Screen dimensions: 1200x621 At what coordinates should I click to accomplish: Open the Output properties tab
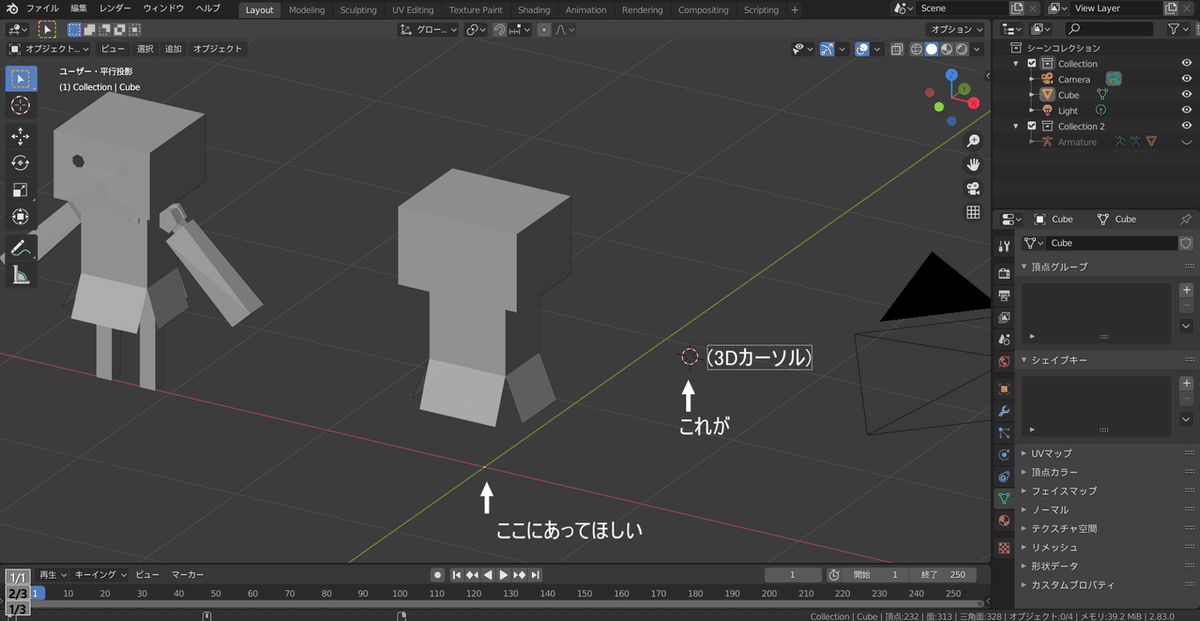1004,295
